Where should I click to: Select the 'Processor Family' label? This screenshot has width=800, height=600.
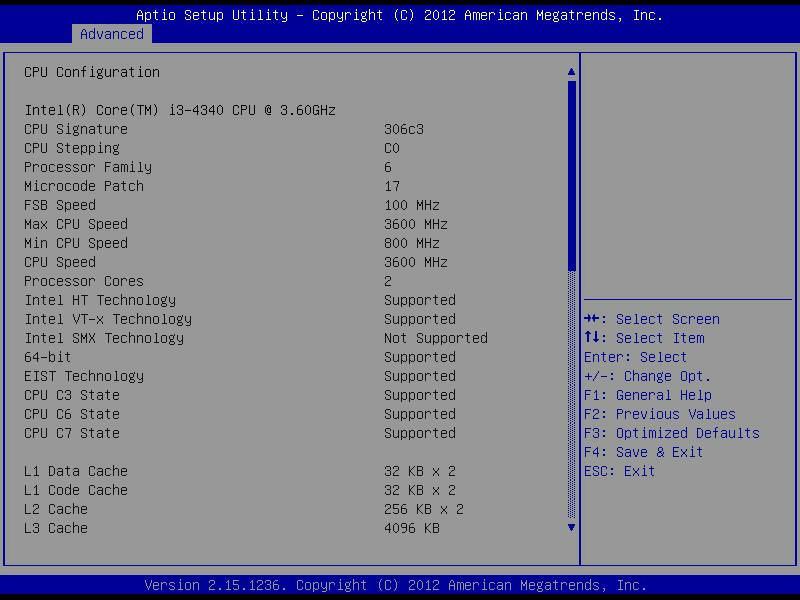click(88, 167)
